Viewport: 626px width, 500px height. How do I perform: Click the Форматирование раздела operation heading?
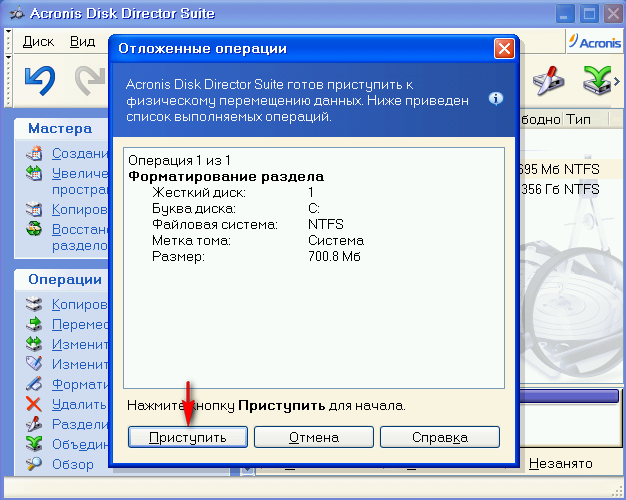coord(226,177)
